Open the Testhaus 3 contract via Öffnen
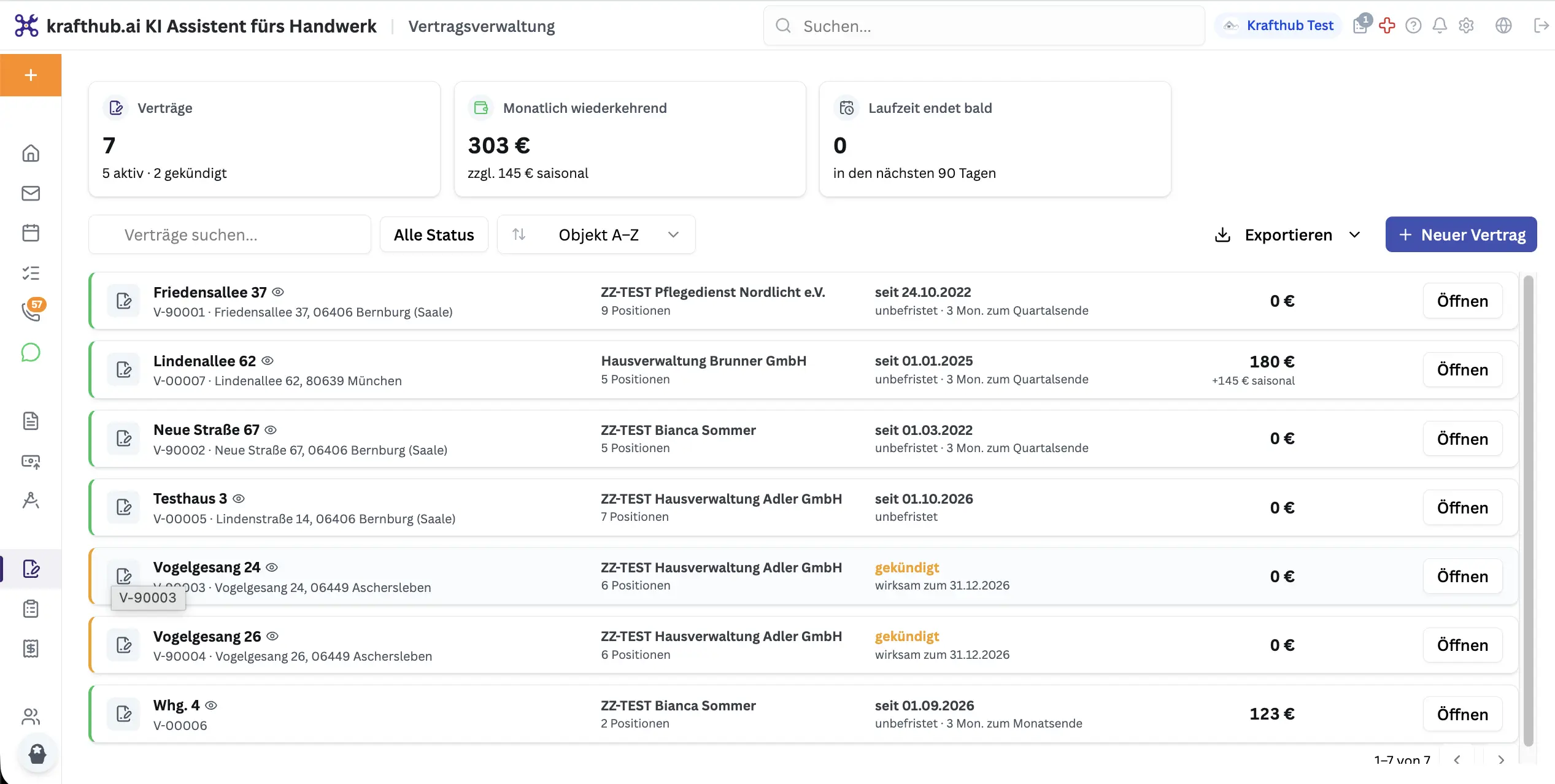 click(x=1462, y=508)
